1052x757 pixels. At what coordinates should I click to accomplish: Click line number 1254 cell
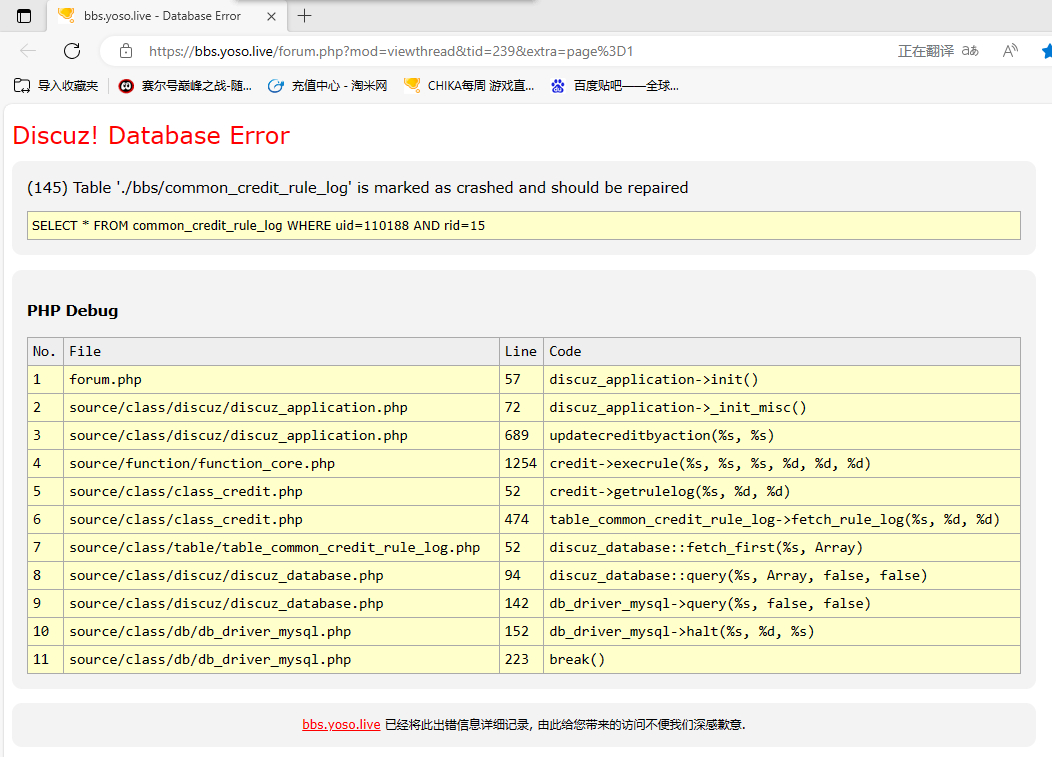tap(521, 464)
